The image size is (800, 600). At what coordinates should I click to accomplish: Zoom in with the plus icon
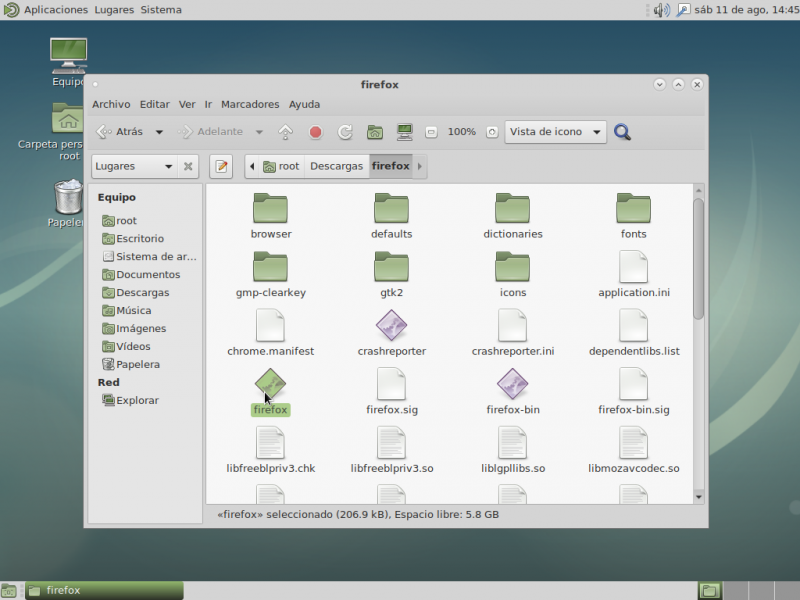coord(492,132)
